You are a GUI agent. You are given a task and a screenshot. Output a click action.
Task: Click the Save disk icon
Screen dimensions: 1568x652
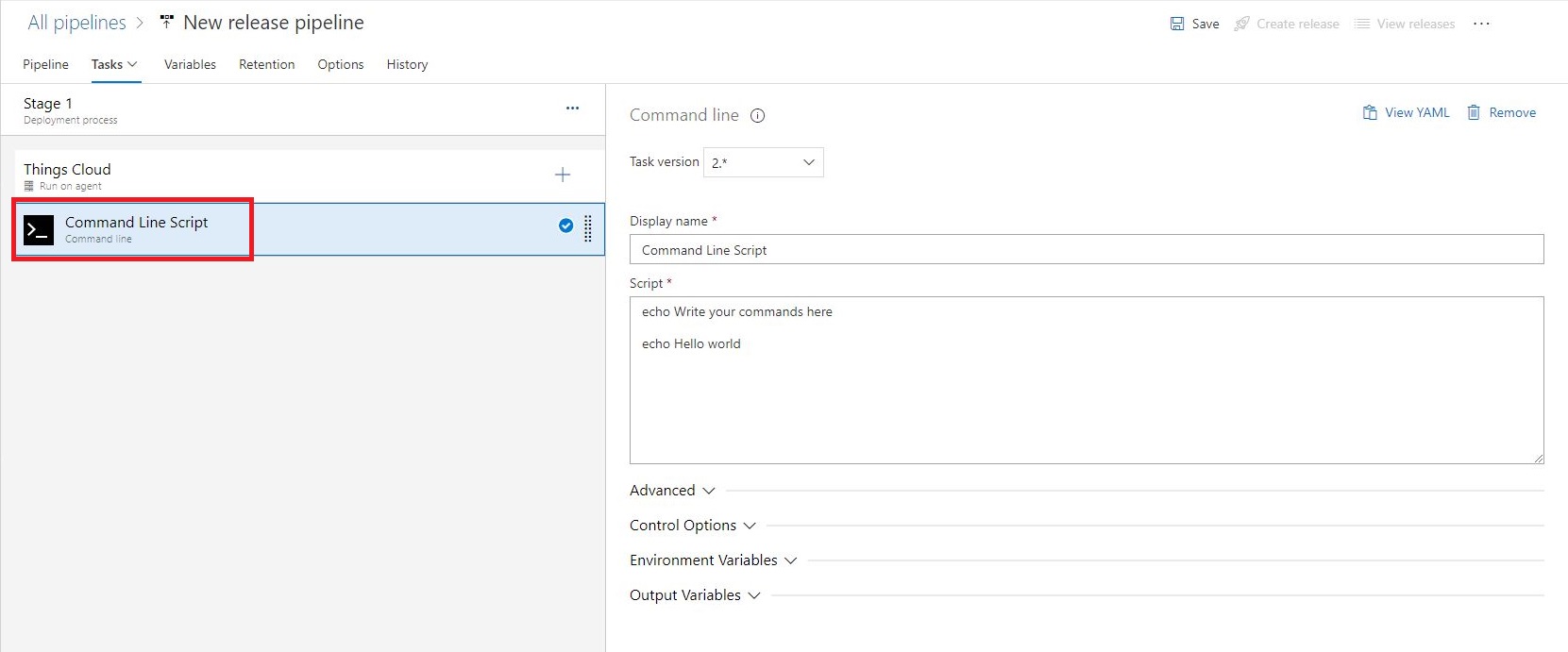[1177, 24]
